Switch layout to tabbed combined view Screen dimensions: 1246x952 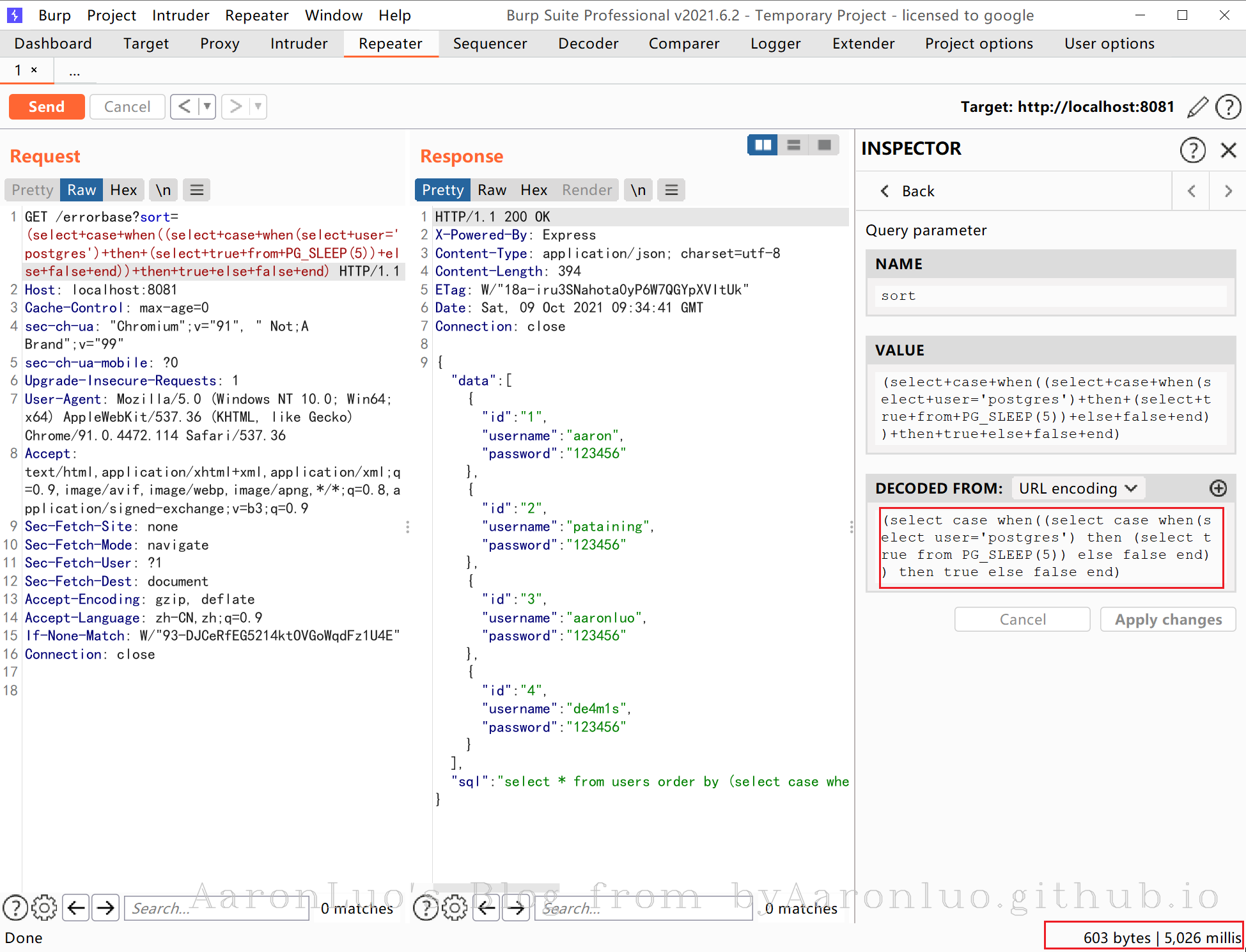[824, 145]
